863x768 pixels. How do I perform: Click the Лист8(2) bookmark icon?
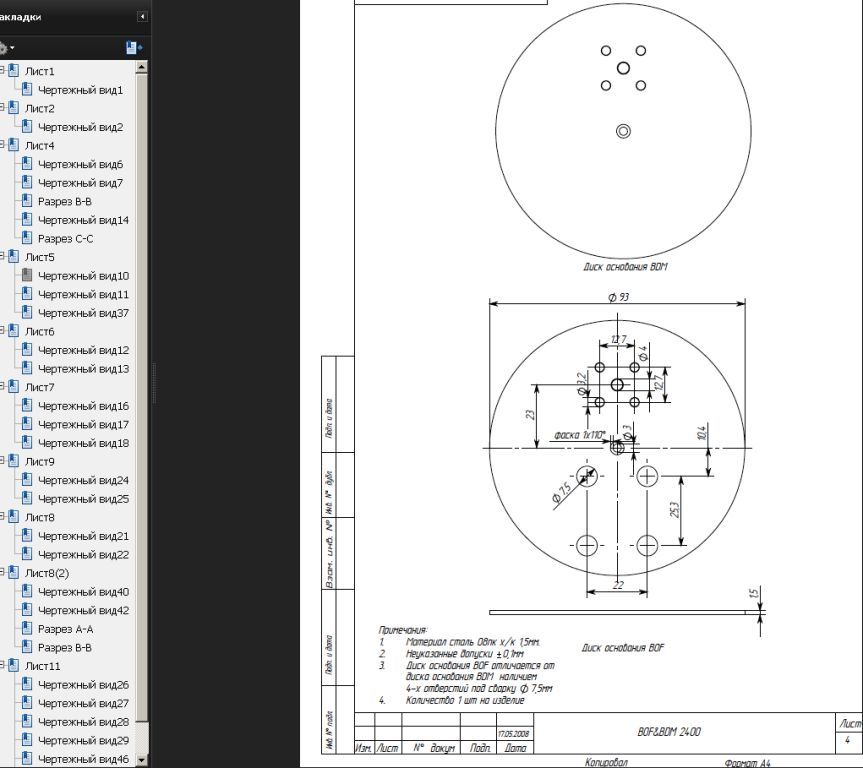(x=14, y=573)
